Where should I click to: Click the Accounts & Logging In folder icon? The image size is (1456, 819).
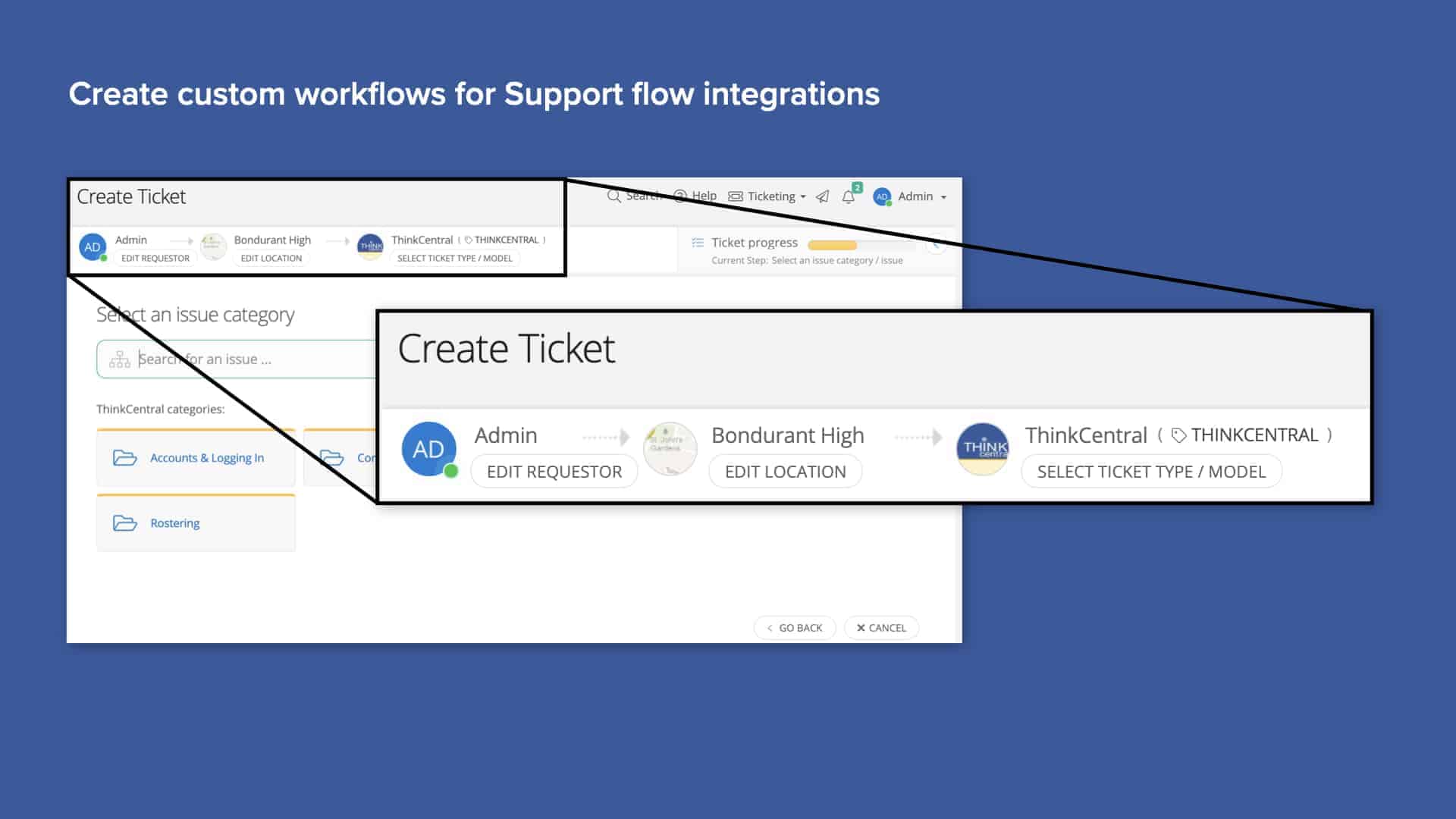pos(124,458)
